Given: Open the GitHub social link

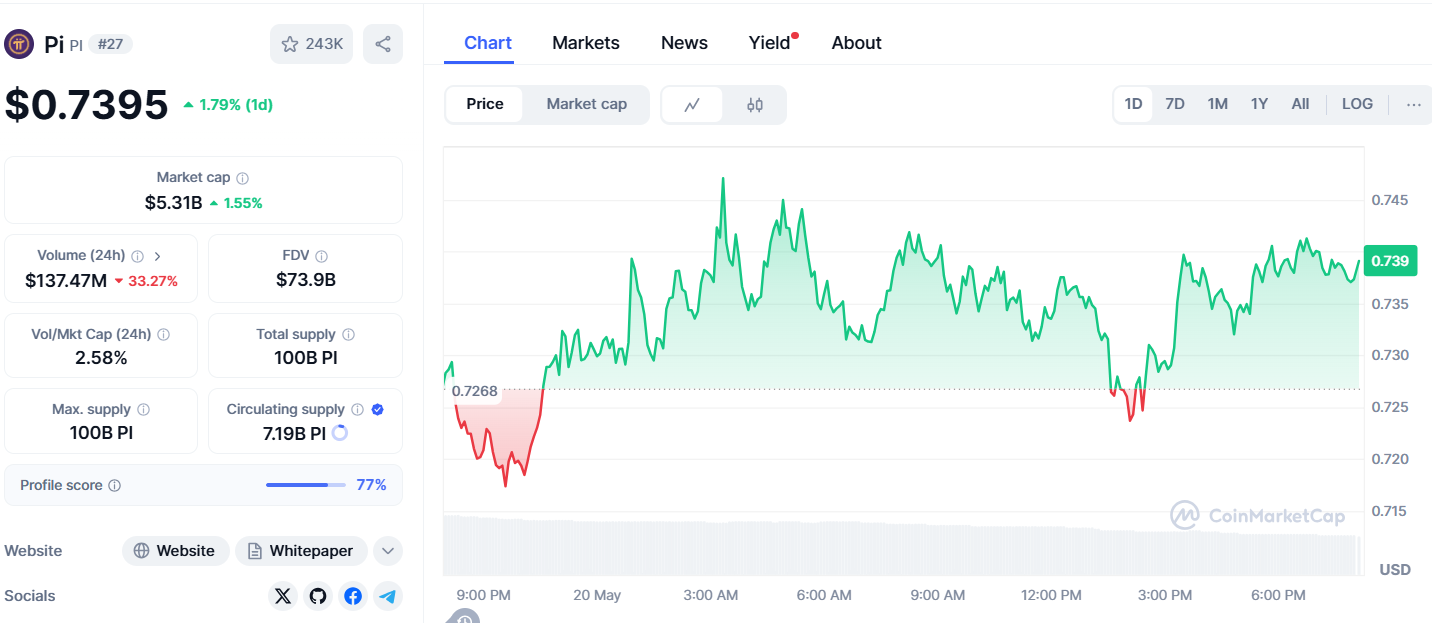Looking at the screenshot, I should [318, 596].
